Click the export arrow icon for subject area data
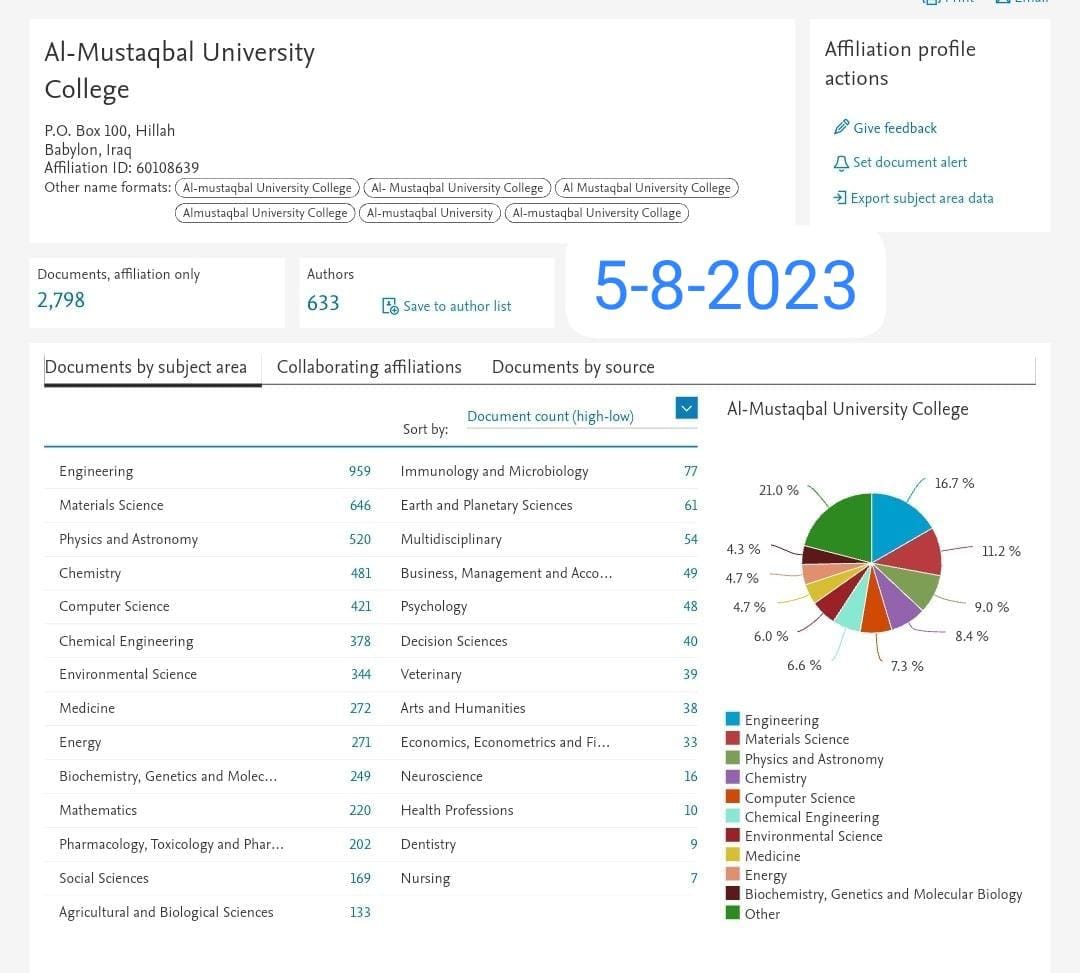1080x973 pixels. click(x=840, y=198)
